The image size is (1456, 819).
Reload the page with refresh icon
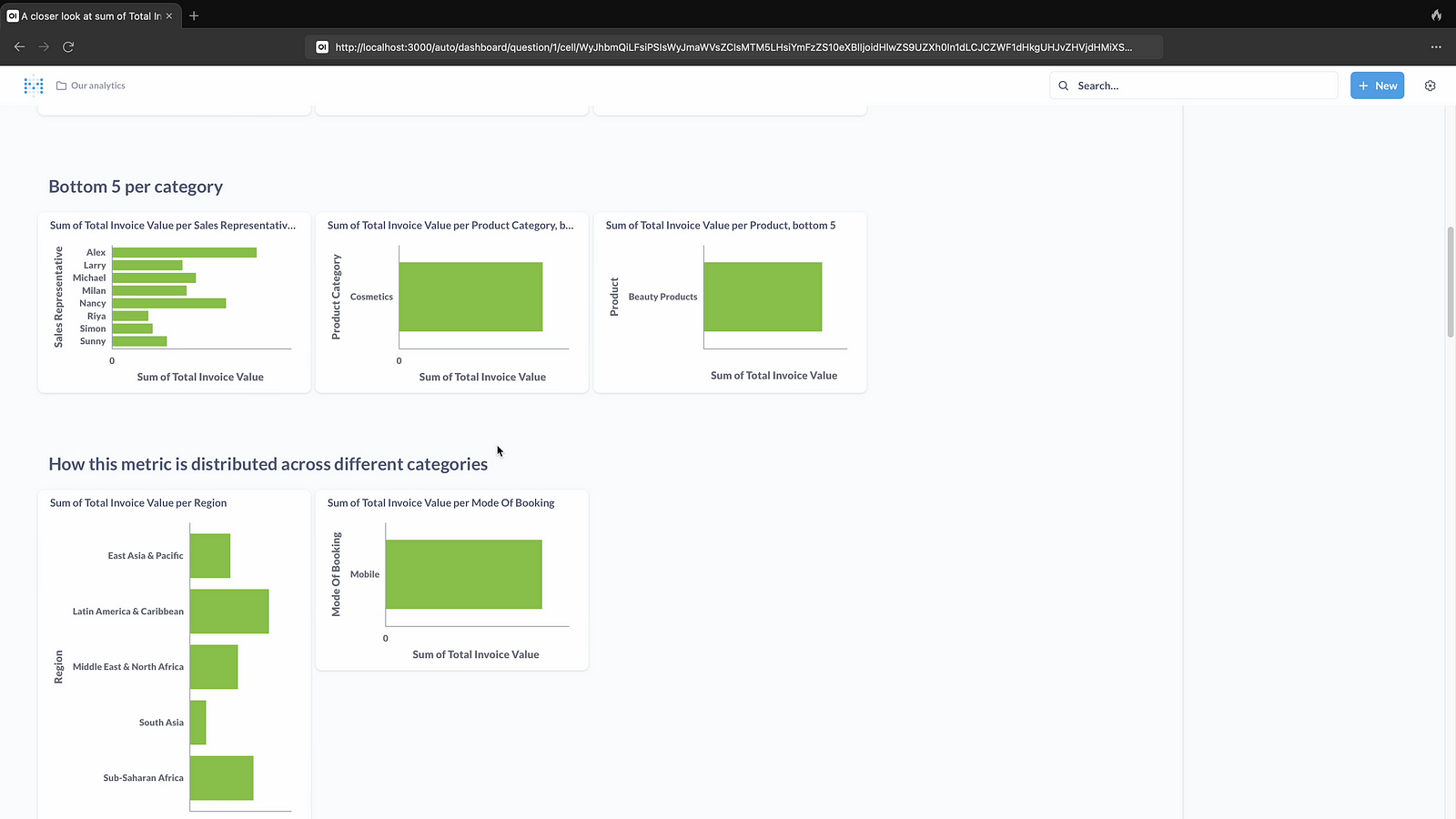(x=68, y=46)
